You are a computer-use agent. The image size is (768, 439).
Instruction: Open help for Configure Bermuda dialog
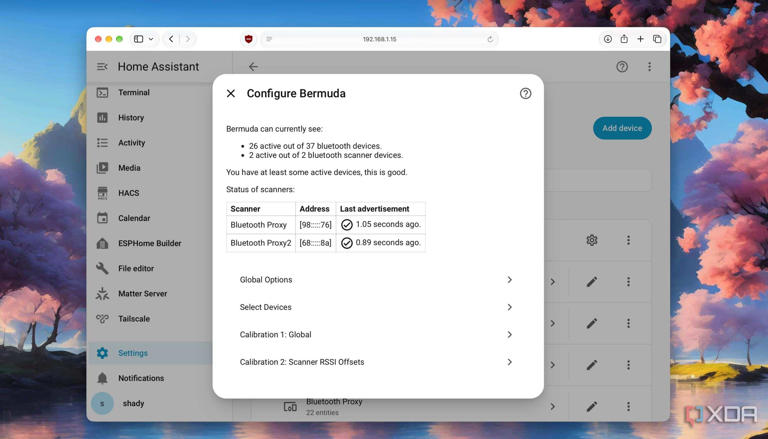click(x=525, y=94)
